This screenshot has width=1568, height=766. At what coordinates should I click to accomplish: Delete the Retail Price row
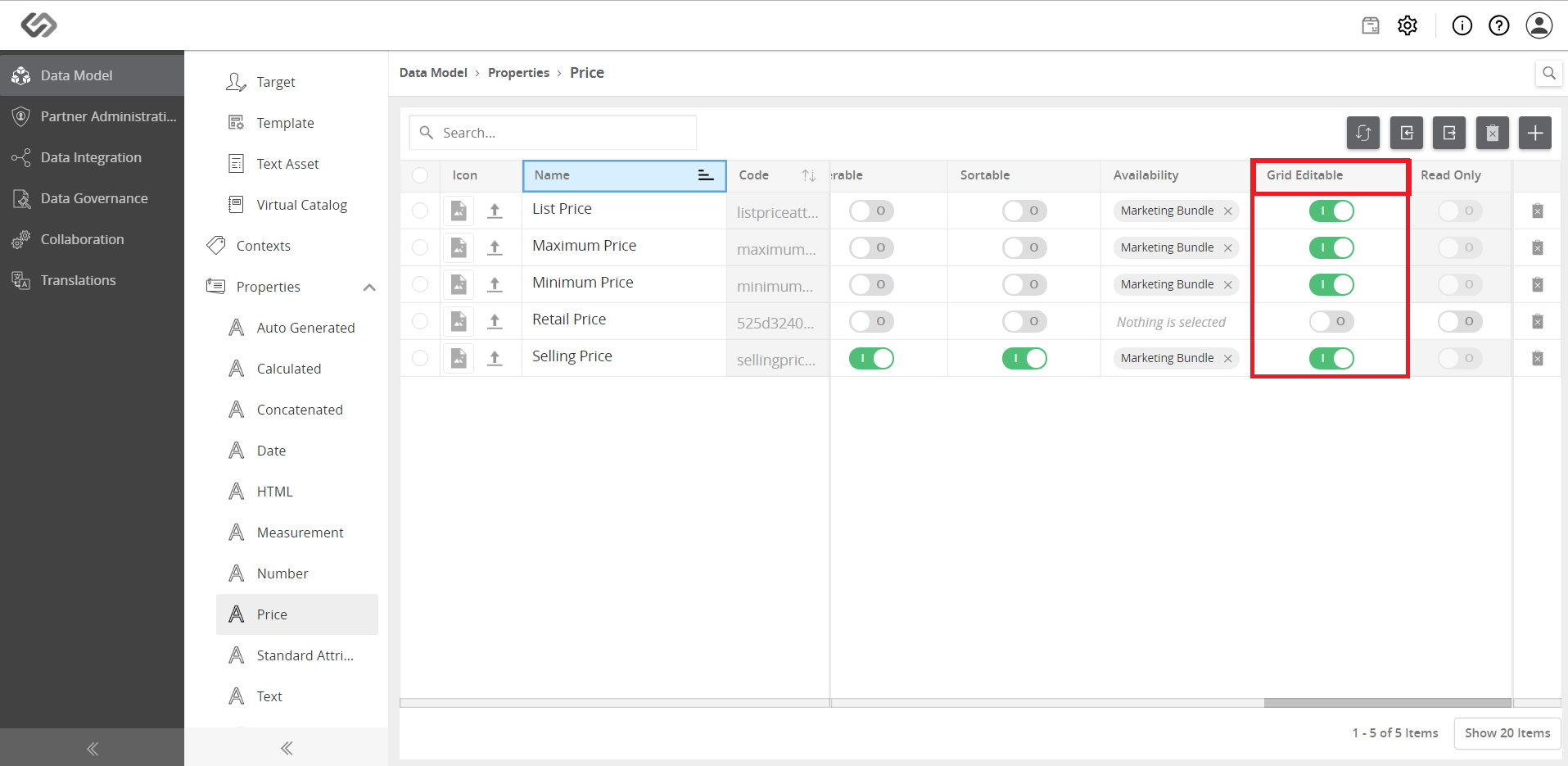(x=1538, y=322)
